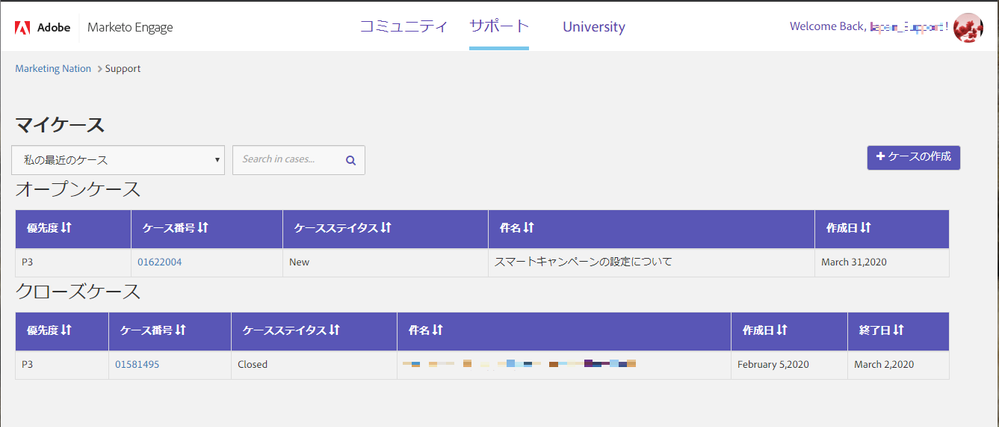Open closed case 01581495
This screenshot has width=999, height=427.
click(x=137, y=365)
